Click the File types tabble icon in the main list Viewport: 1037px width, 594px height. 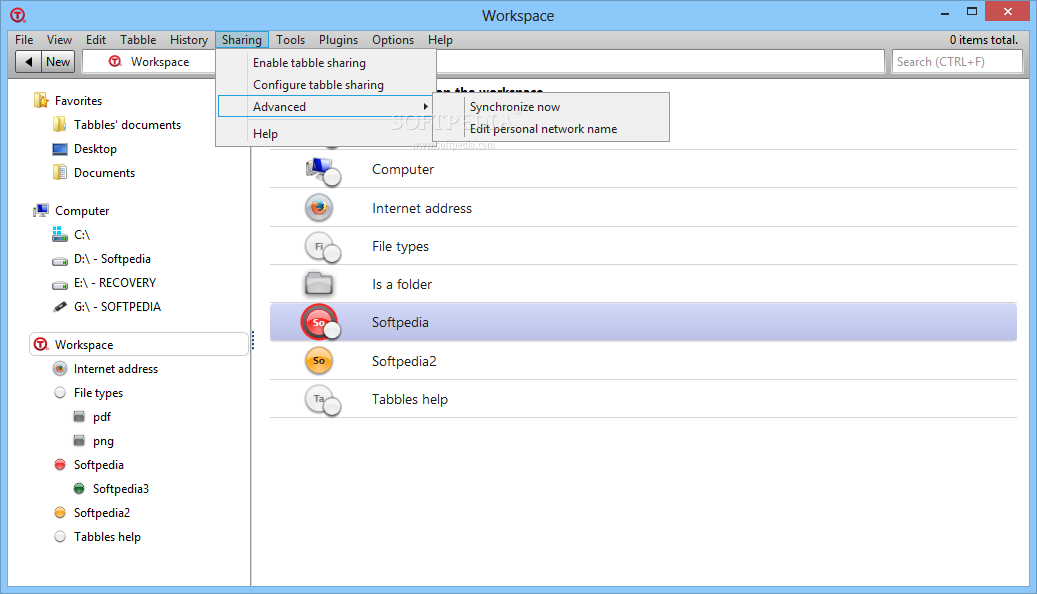pyautogui.click(x=322, y=247)
